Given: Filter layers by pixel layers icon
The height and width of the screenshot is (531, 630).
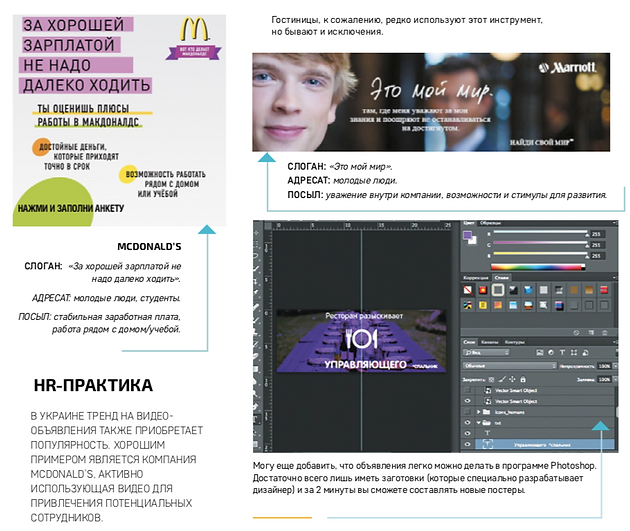Looking at the screenshot, I should (540, 353).
